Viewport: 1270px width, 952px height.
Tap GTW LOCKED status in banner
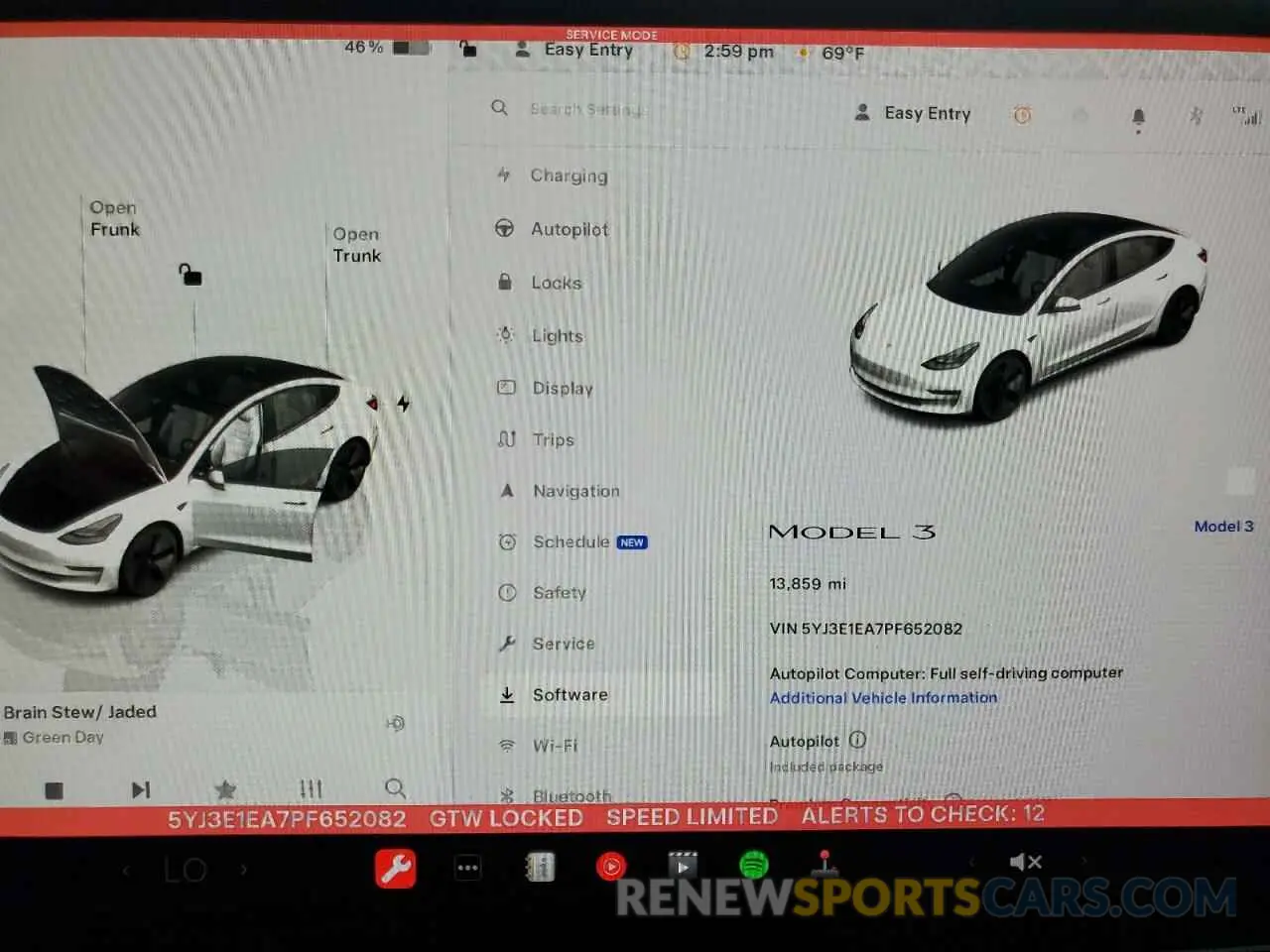(506, 818)
